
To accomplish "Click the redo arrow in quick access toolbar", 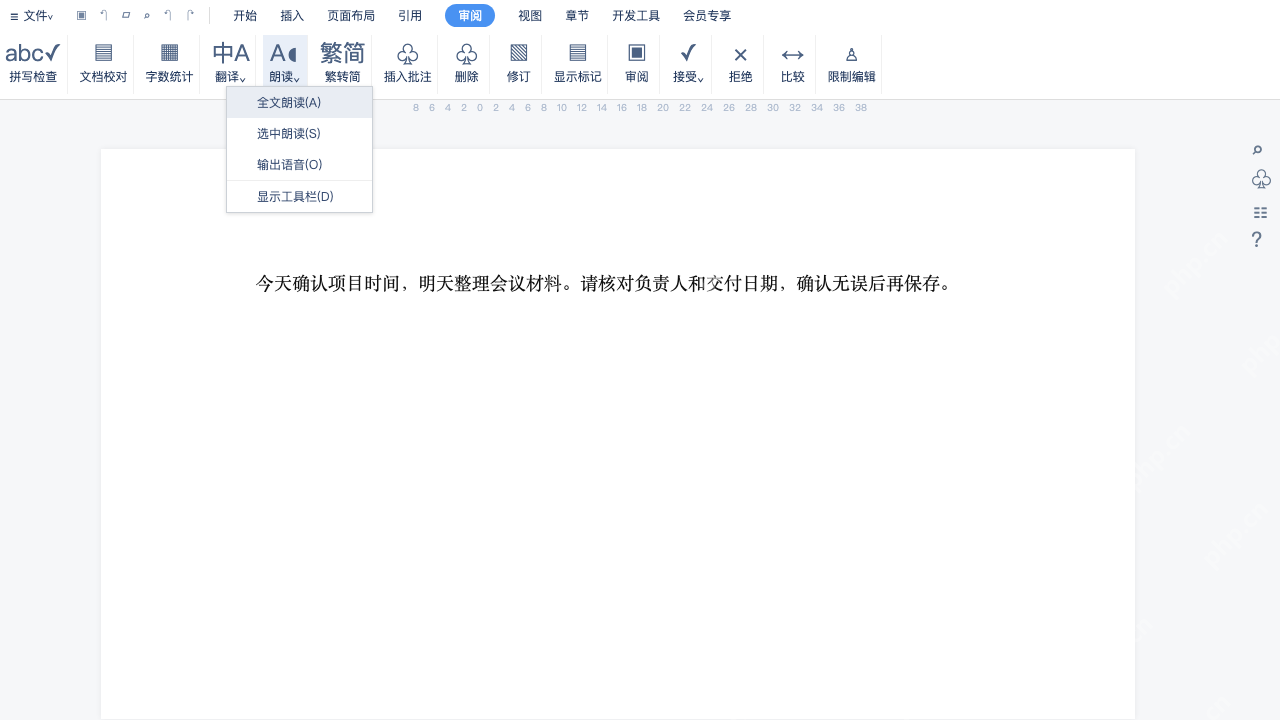I will [190, 16].
